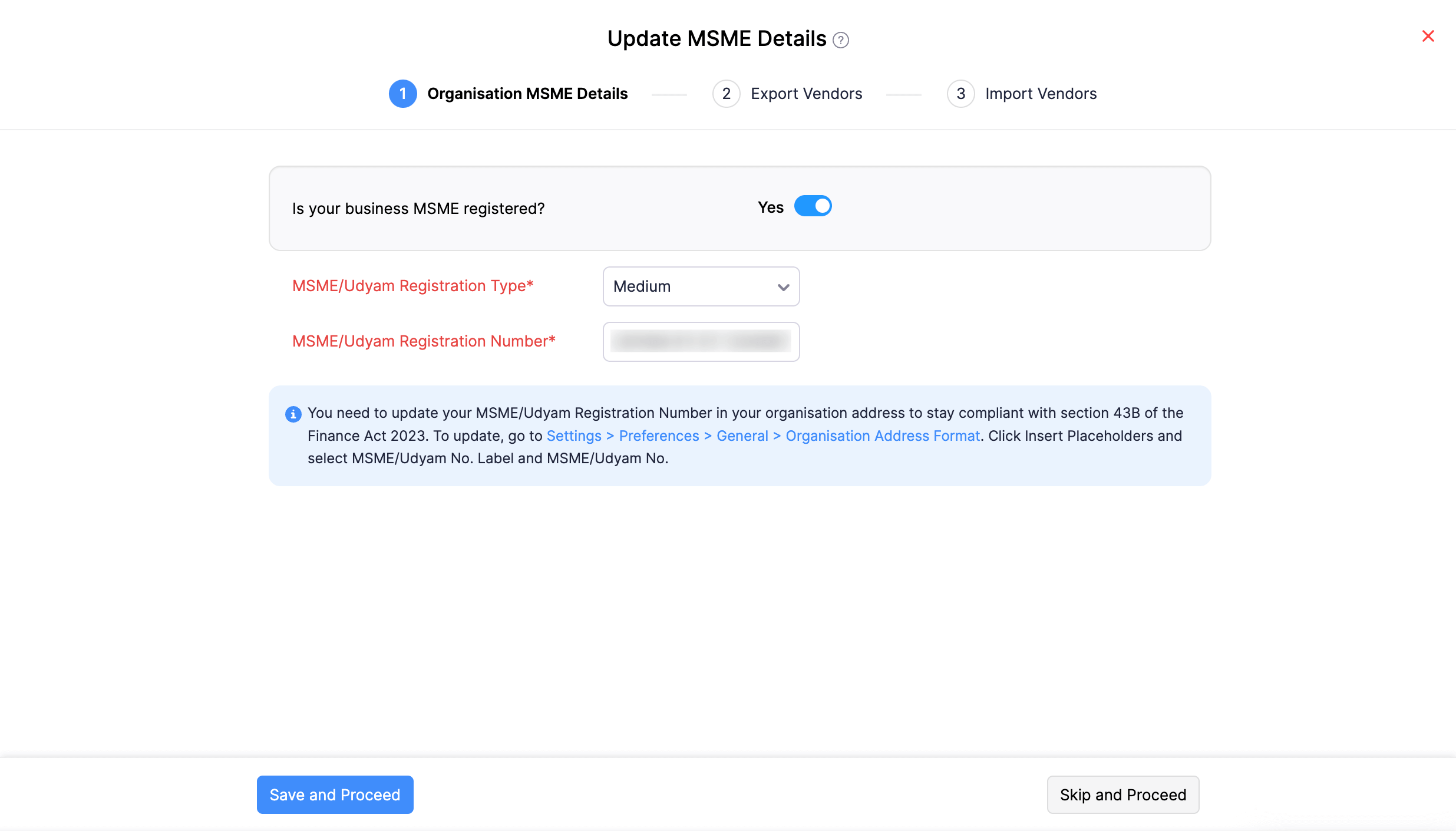Click the MSME/Udyam Registration Number field
The image size is (1456, 831).
point(701,342)
